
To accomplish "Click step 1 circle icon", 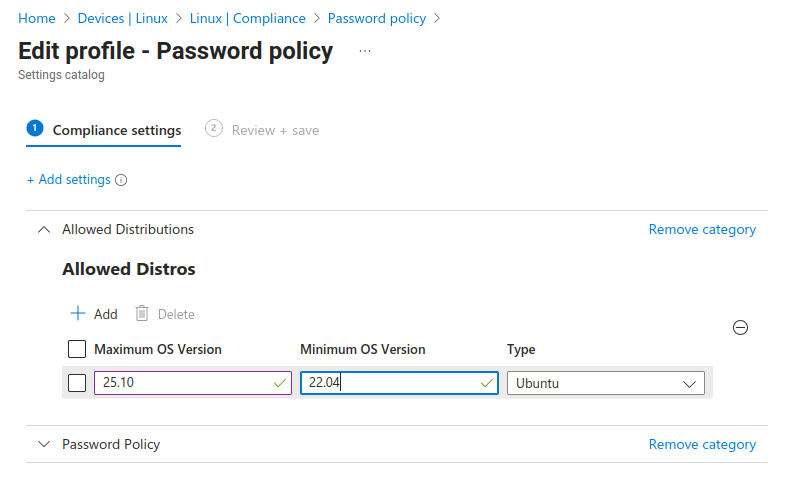I will 35,128.
